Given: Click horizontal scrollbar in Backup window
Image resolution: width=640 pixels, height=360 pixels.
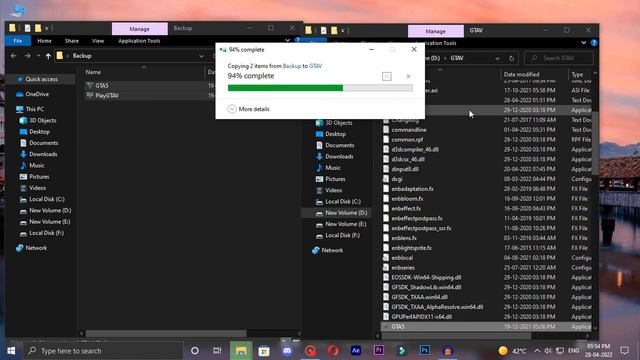Looking at the screenshot, I should (166, 333).
